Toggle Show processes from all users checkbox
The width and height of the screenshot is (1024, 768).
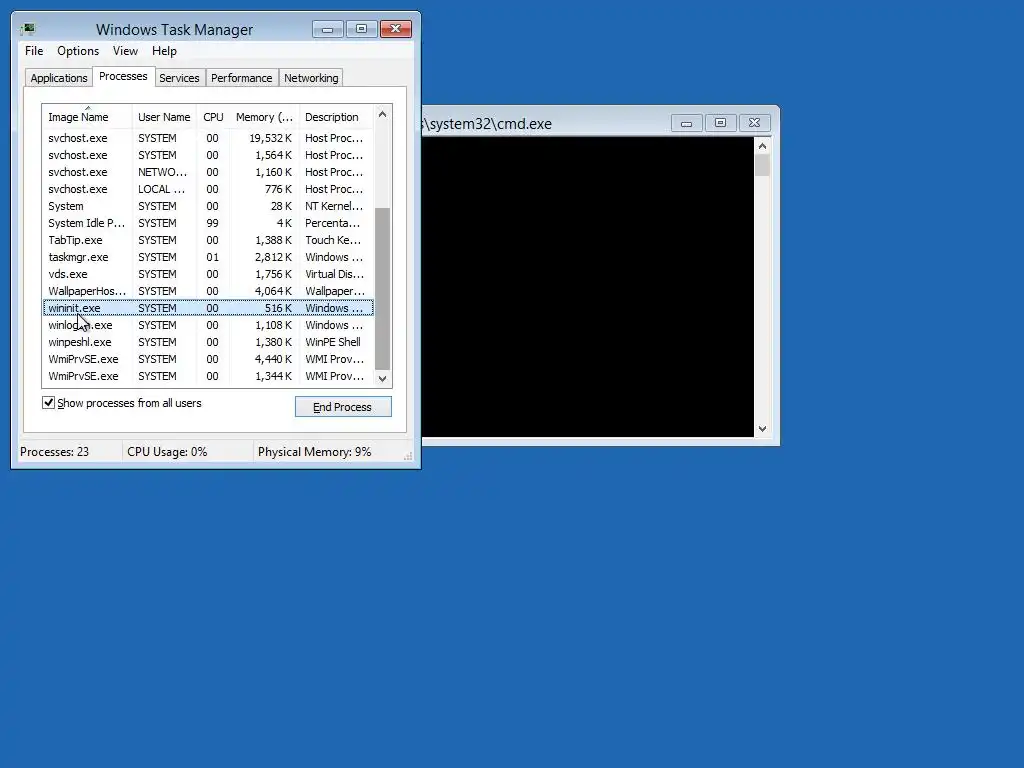tap(48, 402)
